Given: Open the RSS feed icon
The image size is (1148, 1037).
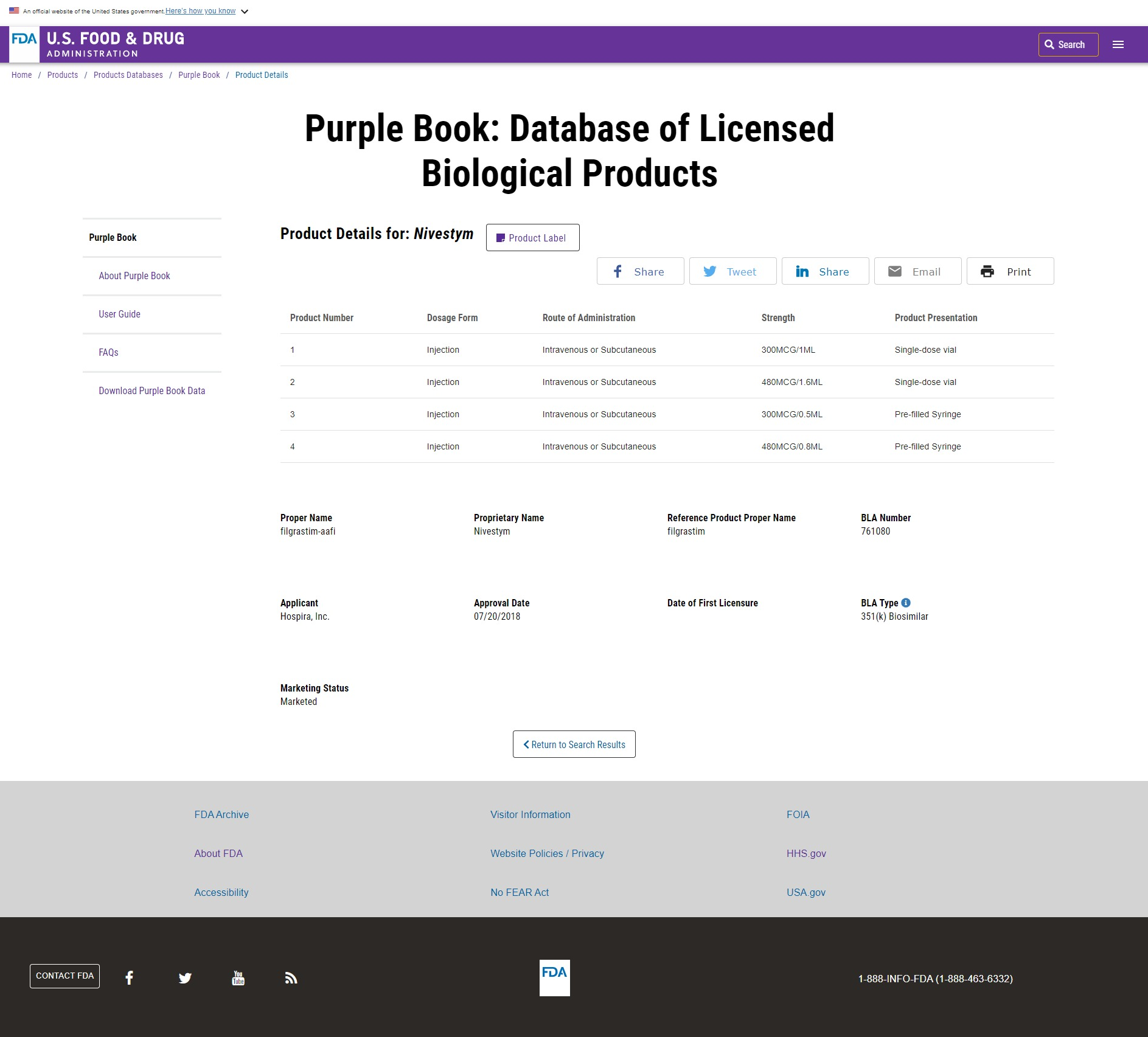Looking at the screenshot, I should coord(291,978).
